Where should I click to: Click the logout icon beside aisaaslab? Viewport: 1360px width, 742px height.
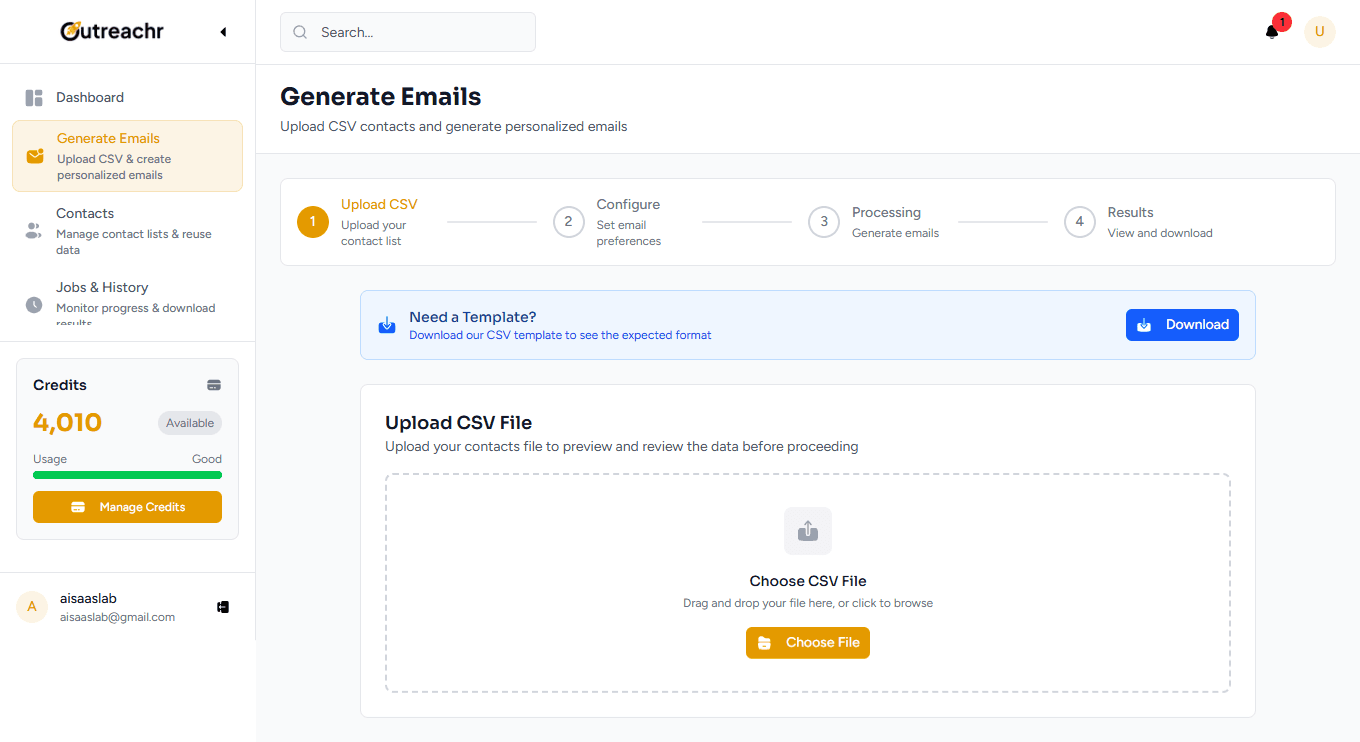coord(223,607)
